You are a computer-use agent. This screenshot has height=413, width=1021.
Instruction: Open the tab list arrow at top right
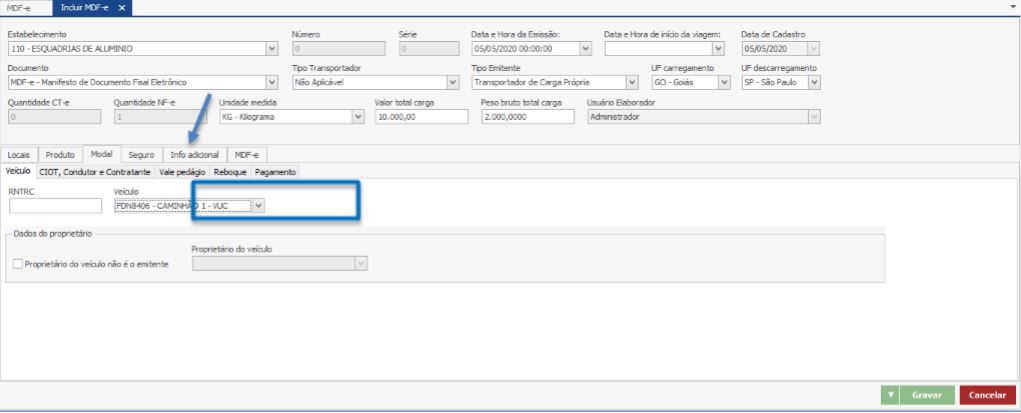[1013, 7]
